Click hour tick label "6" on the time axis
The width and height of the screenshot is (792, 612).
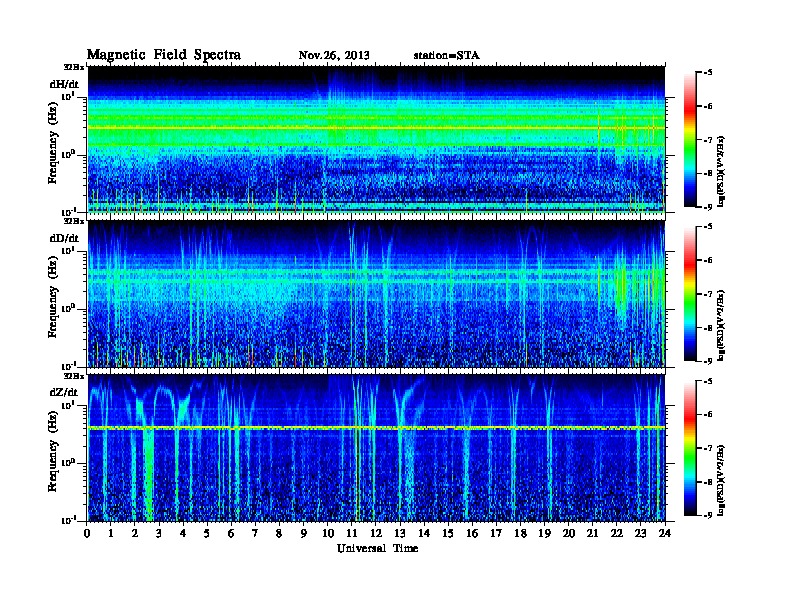point(231,533)
